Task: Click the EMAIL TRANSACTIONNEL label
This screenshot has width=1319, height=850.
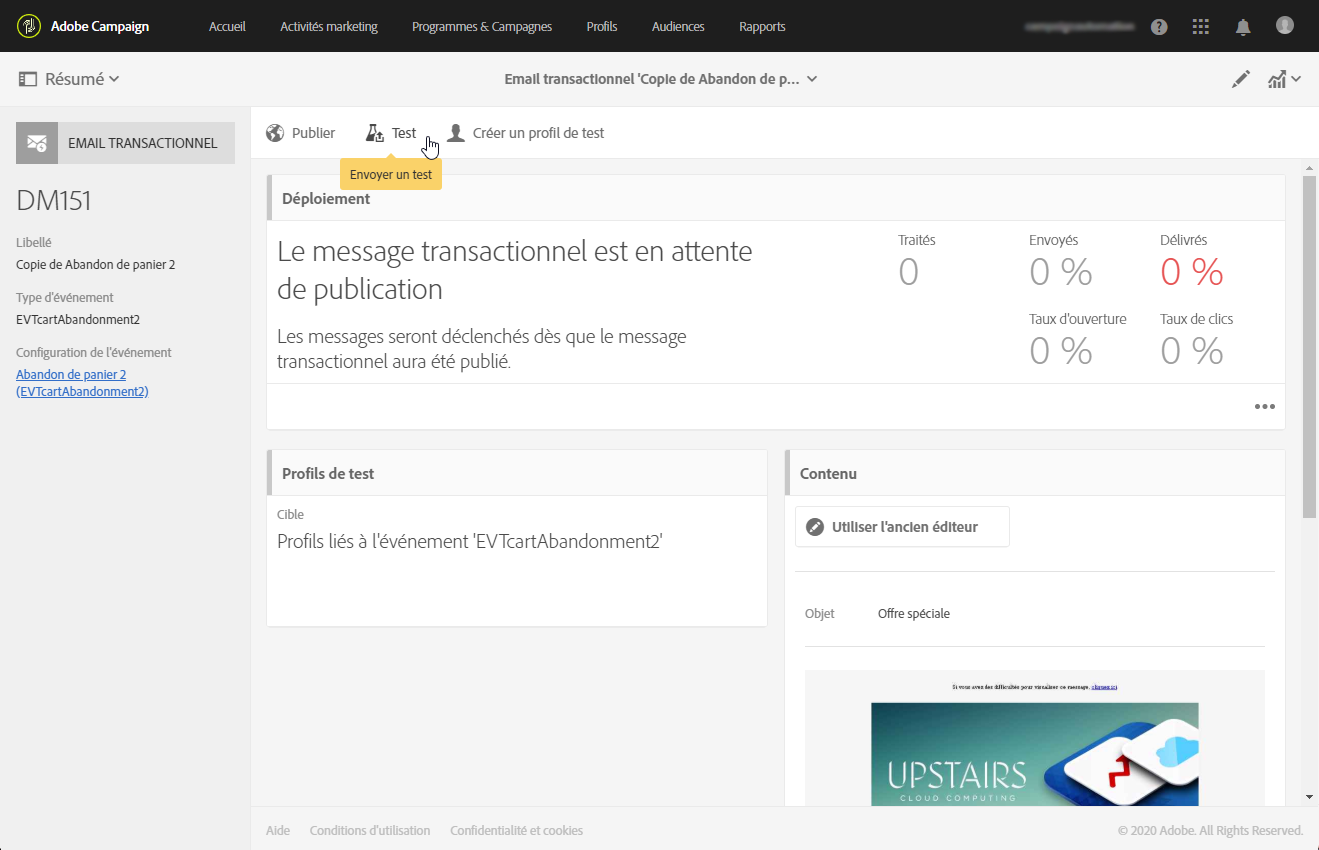Action: click(143, 143)
